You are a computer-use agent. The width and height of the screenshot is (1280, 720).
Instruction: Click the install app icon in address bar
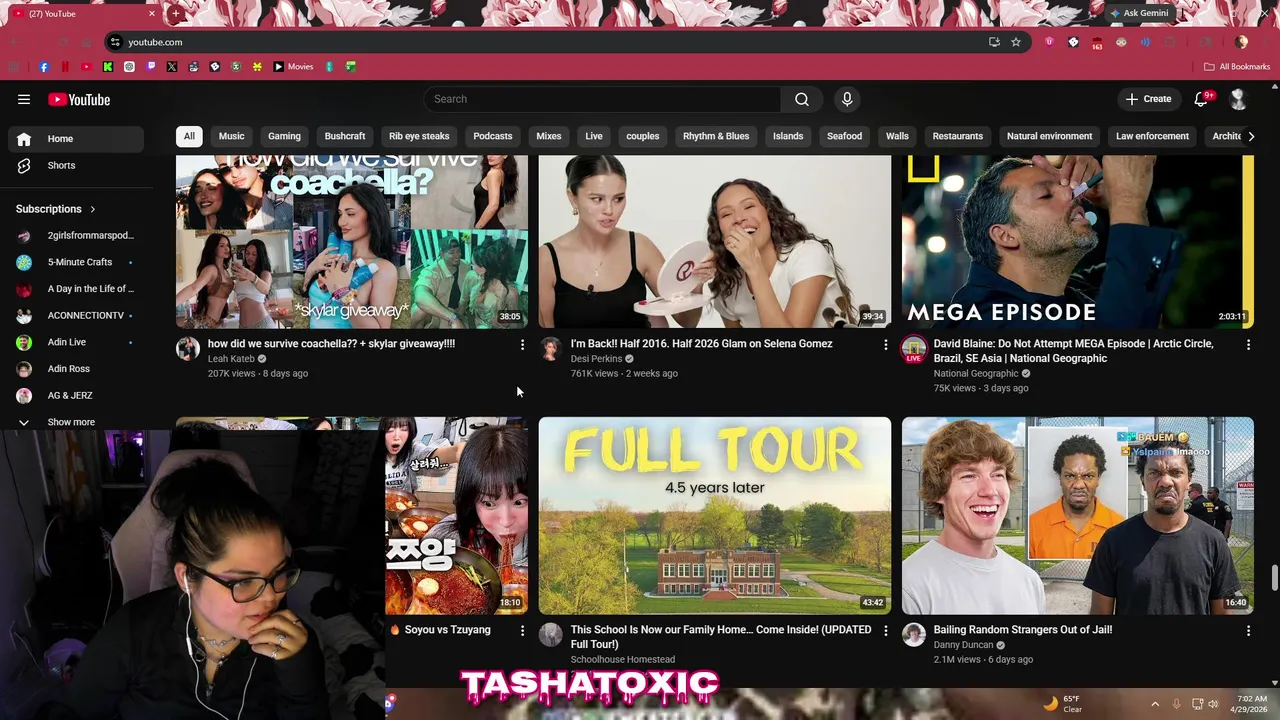pos(994,42)
